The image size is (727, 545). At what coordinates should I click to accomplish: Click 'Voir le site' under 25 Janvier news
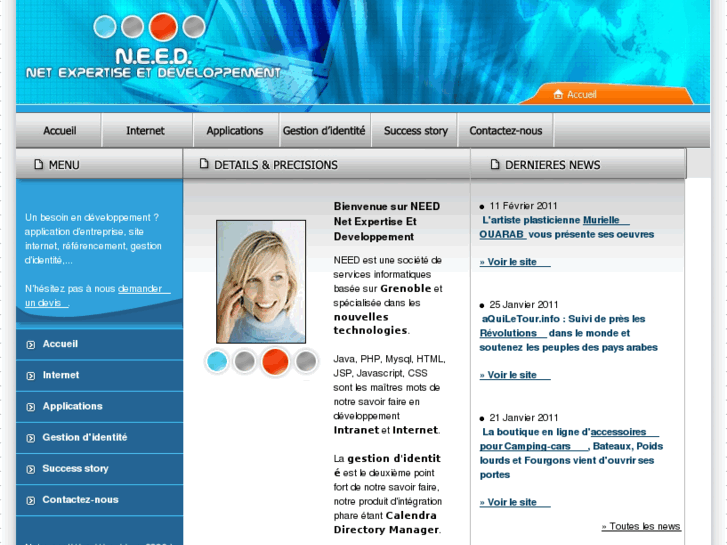pos(515,375)
